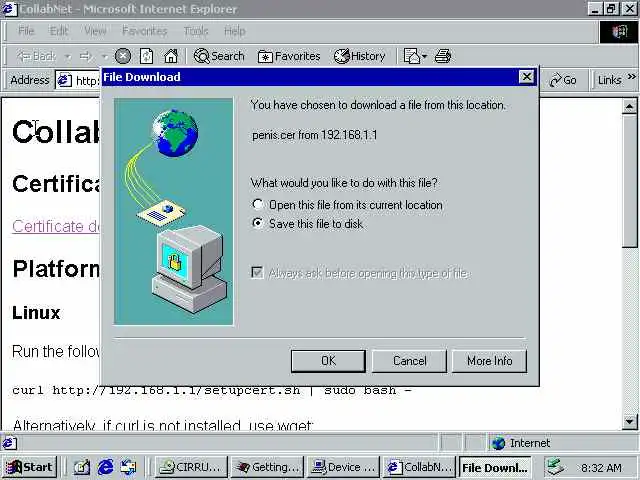Switch to the Device ... taskbar window
640x480 pixels.
[344, 467]
